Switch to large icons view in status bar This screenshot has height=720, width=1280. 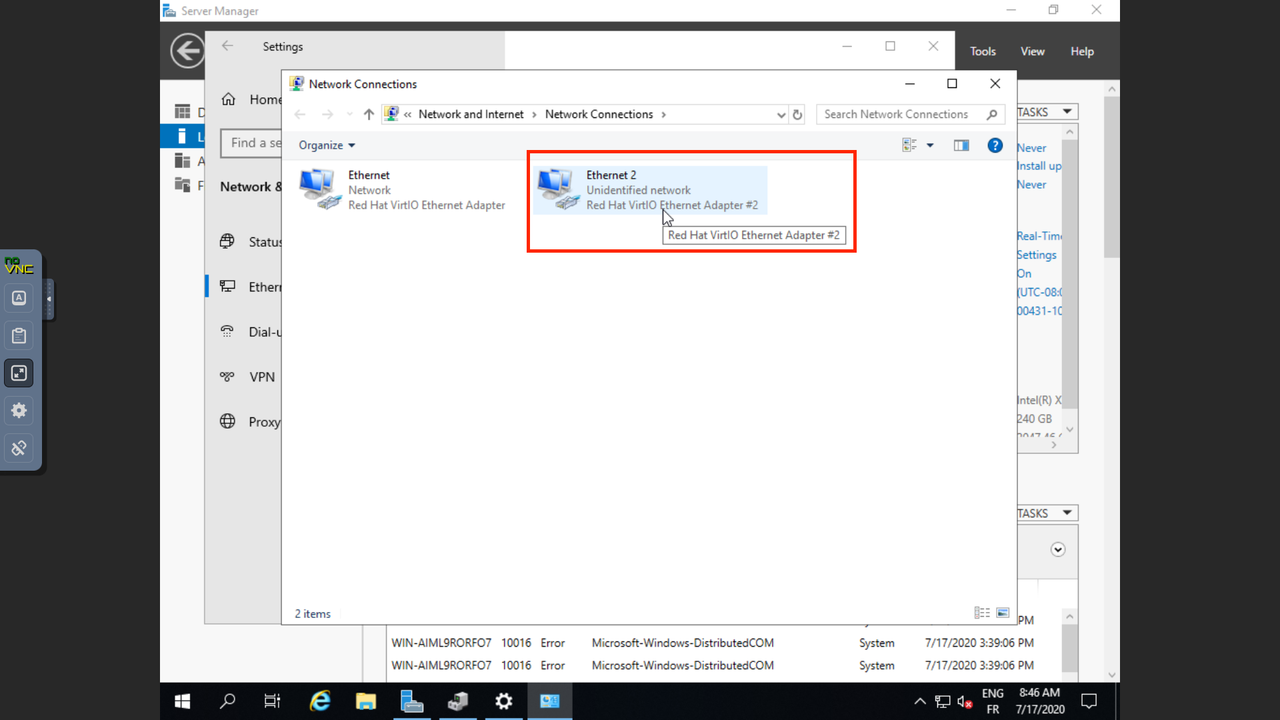pyautogui.click(x=1003, y=613)
